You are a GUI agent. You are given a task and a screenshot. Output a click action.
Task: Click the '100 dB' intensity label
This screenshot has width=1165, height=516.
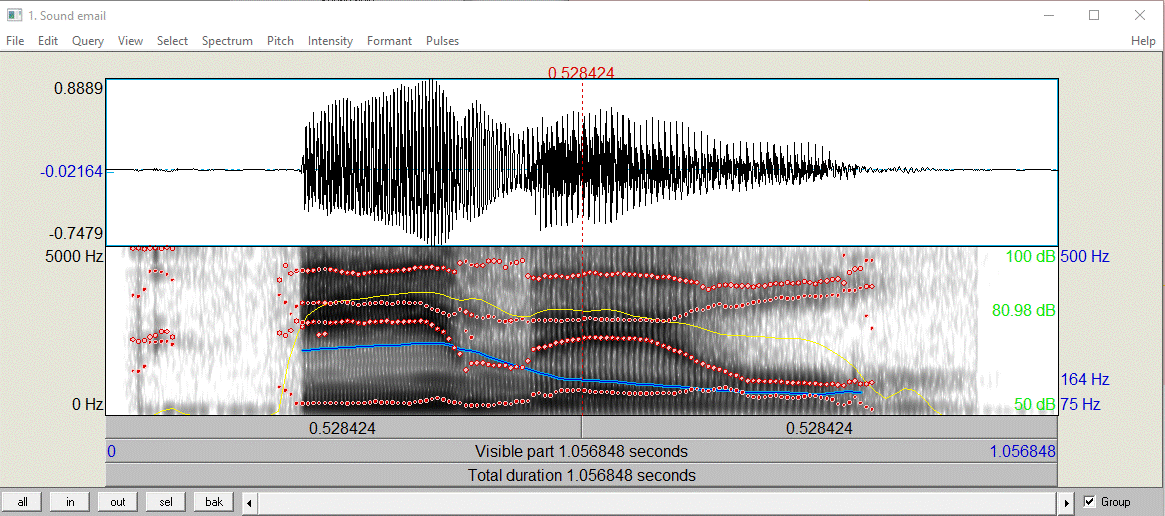[1030, 257]
